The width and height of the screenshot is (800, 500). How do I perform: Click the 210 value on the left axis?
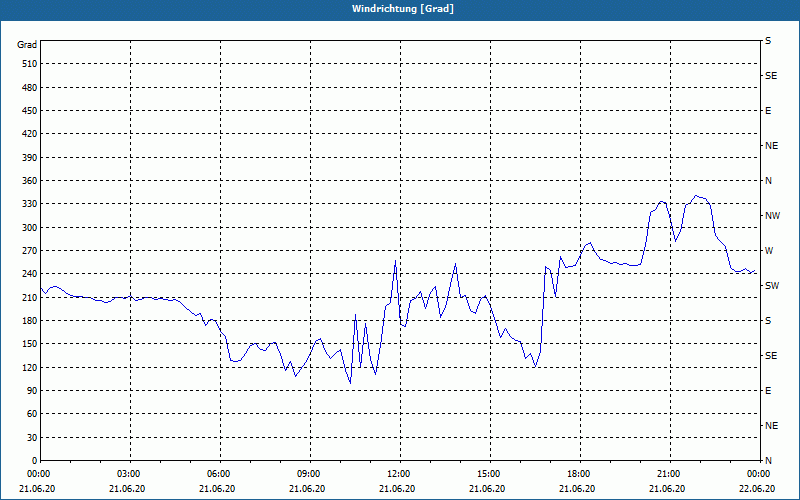pos(30,297)
